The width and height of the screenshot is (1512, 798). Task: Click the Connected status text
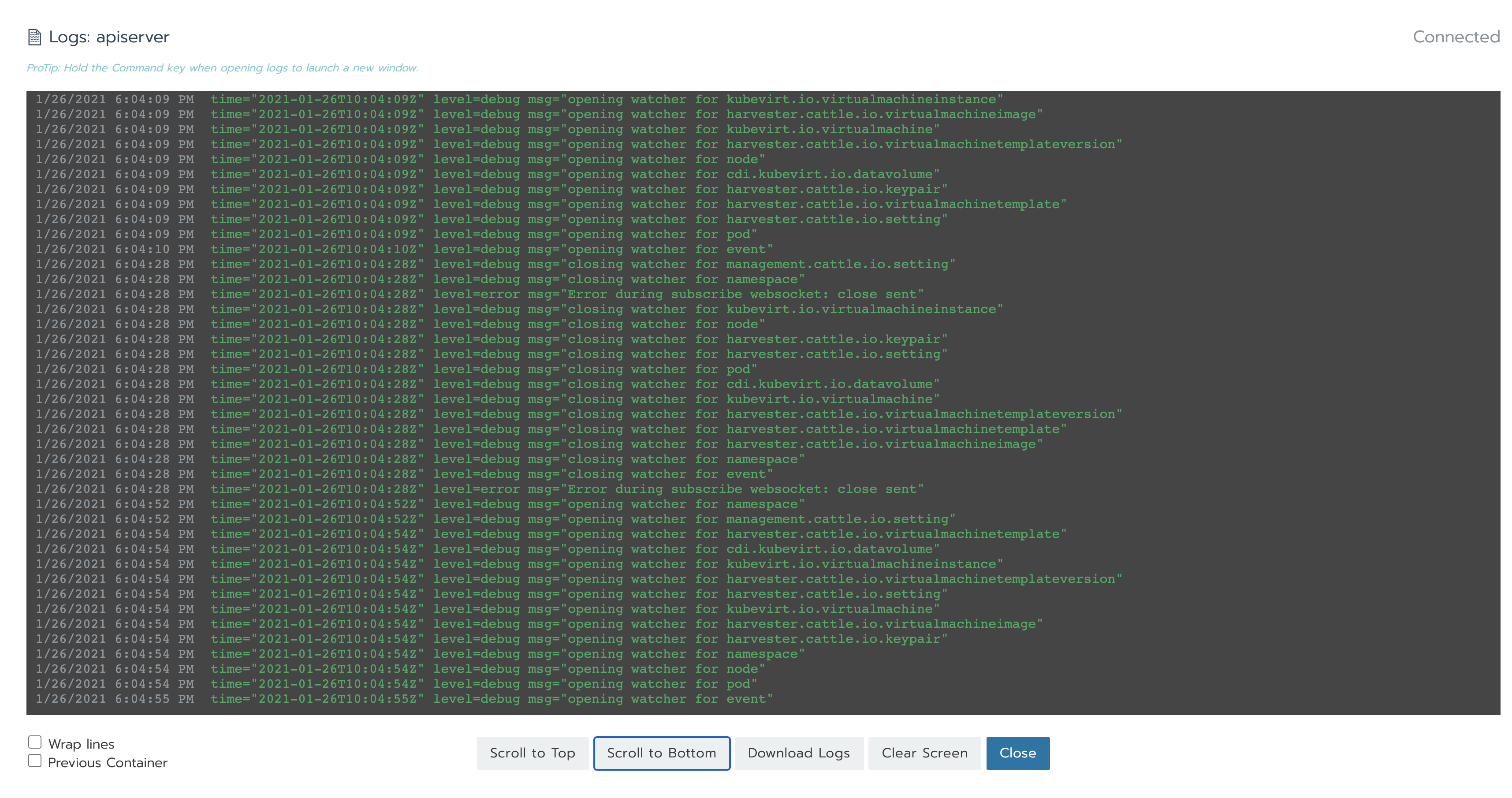[x=1456, y=37]
